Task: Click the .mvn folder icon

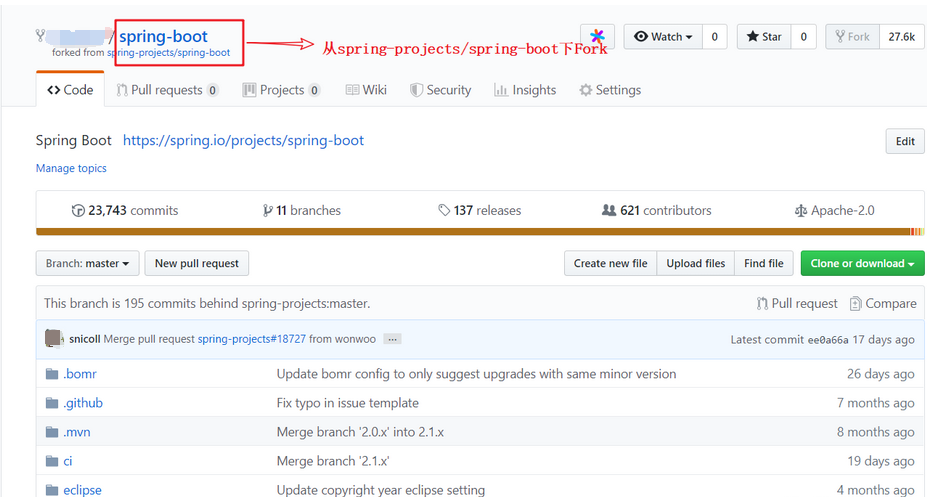Action: 52,432
